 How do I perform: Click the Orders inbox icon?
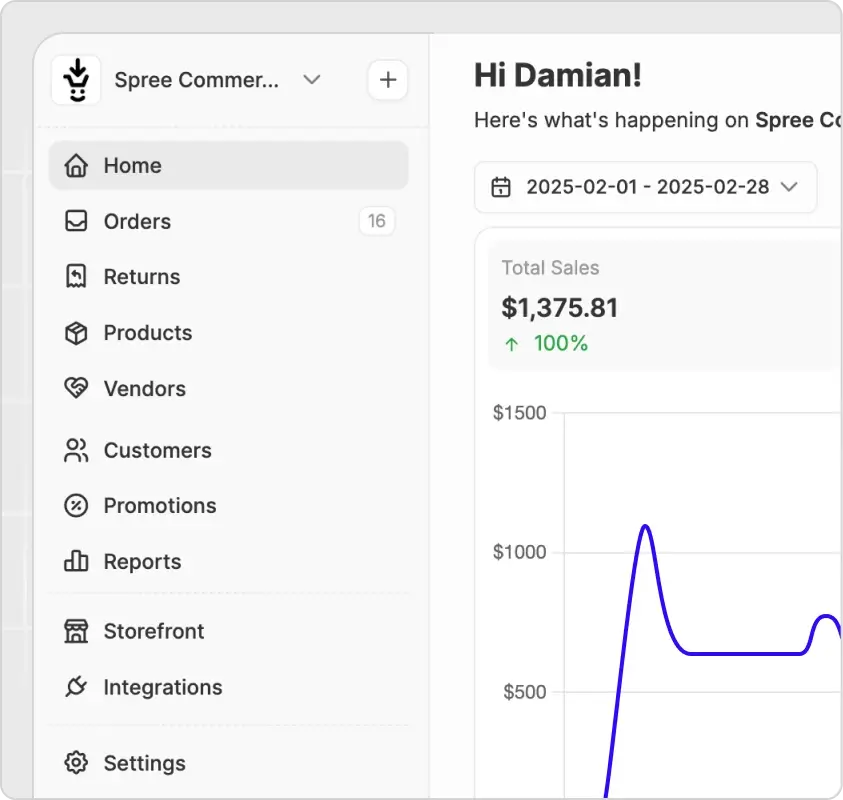[76, 222]
